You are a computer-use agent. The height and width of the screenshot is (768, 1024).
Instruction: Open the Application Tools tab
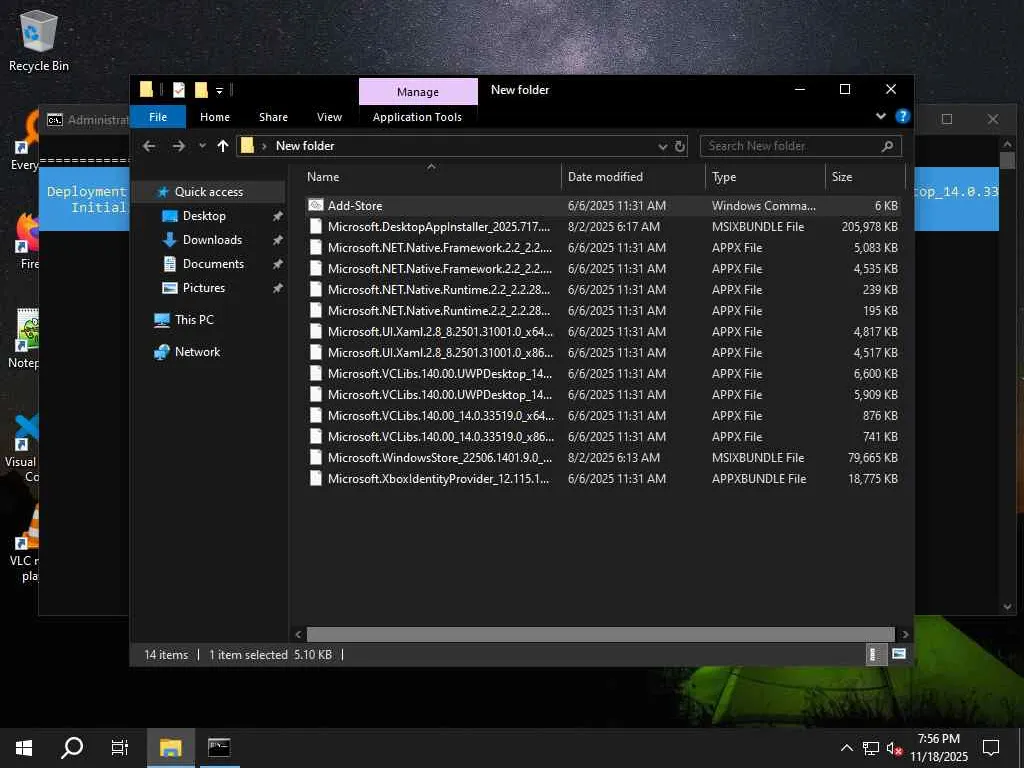point(417,117)
